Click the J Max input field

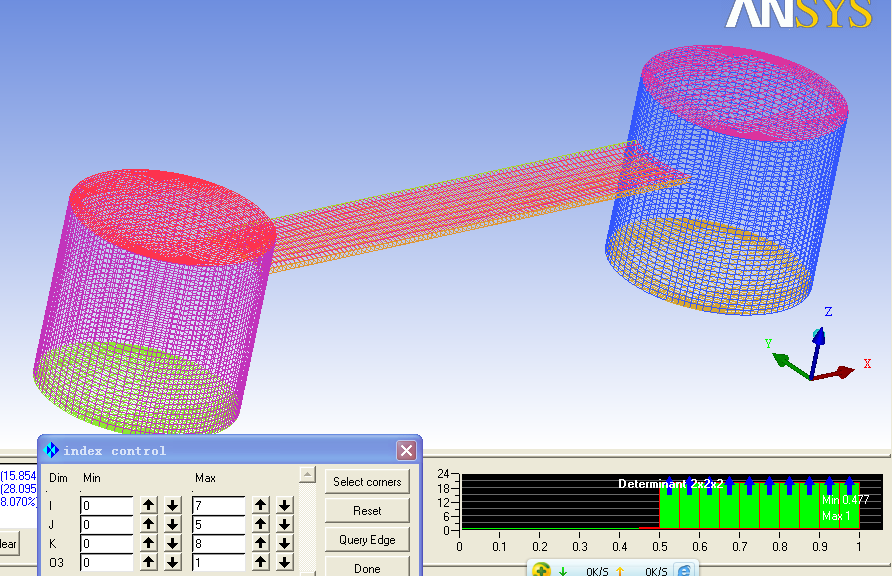pyautogui.click(x=218, y=525)
